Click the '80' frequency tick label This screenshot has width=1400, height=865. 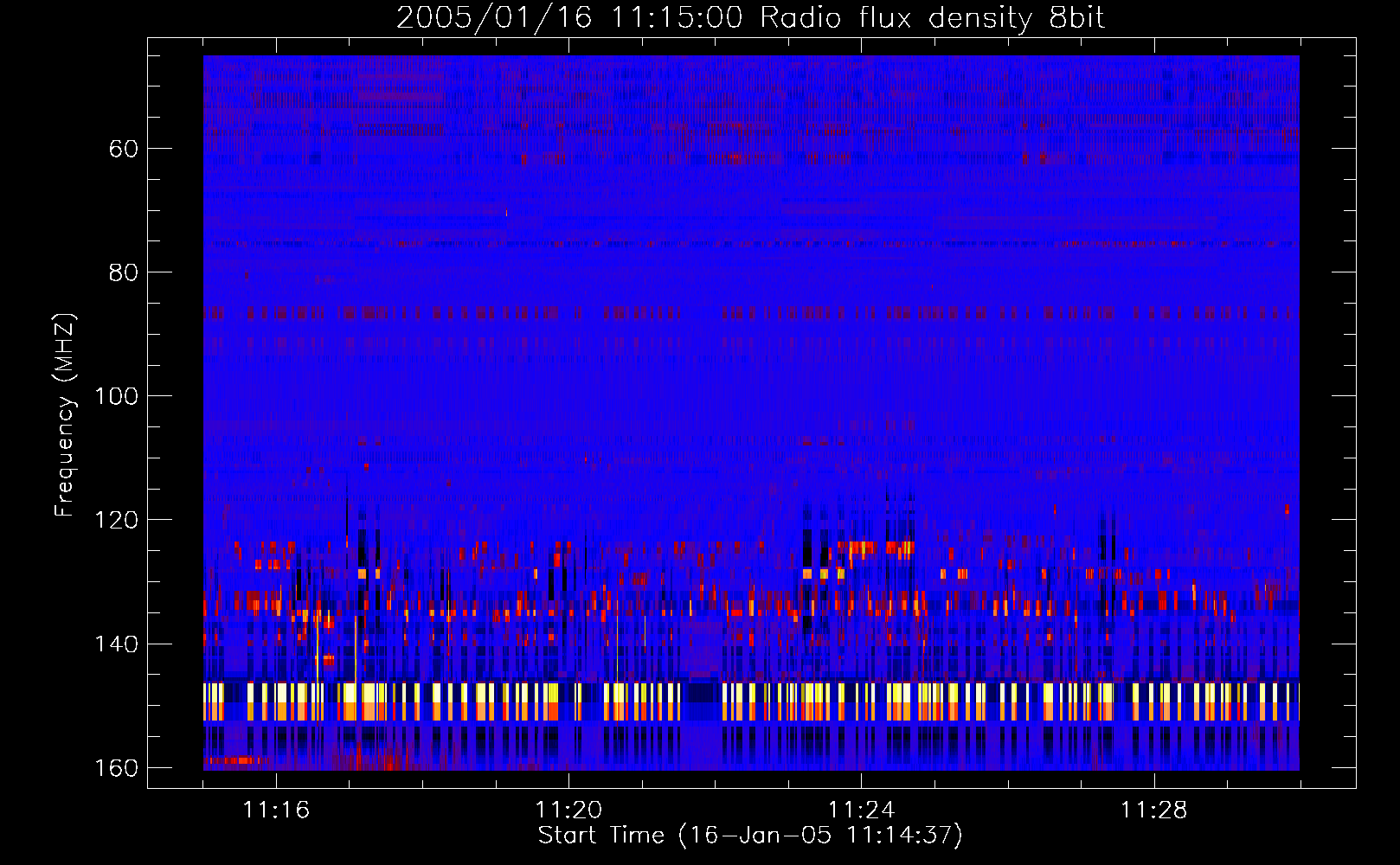tap(124, 272)
